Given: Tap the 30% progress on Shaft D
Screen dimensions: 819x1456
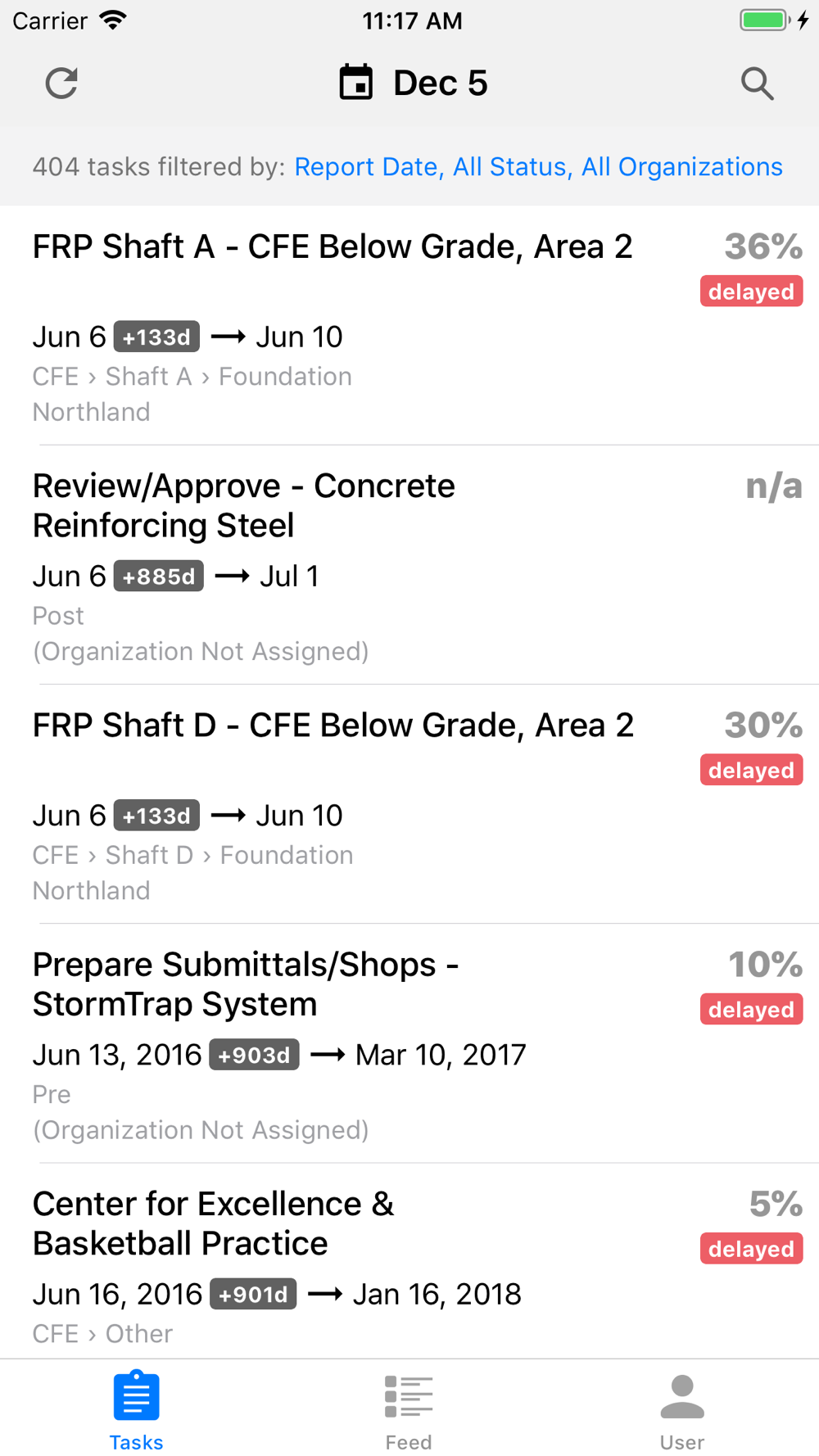Looking at the screenshot, I should tap(762, 726).
